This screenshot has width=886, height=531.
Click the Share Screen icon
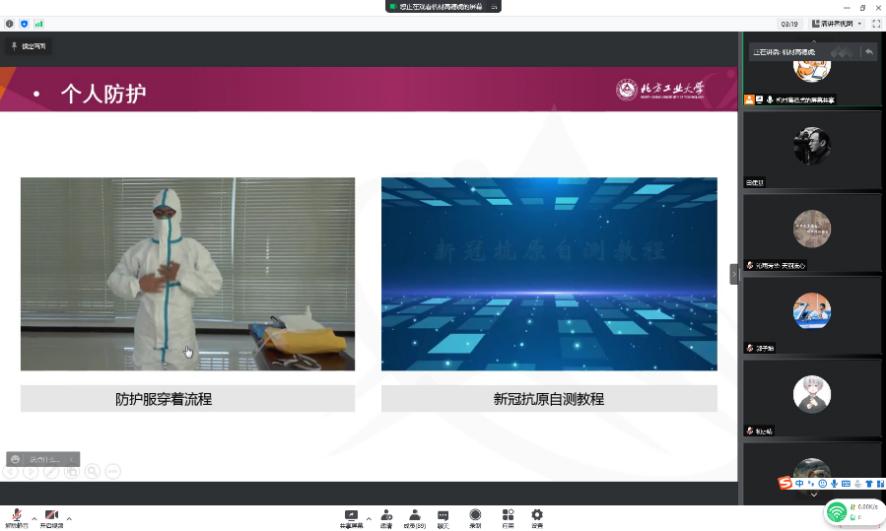pos(351,515)
